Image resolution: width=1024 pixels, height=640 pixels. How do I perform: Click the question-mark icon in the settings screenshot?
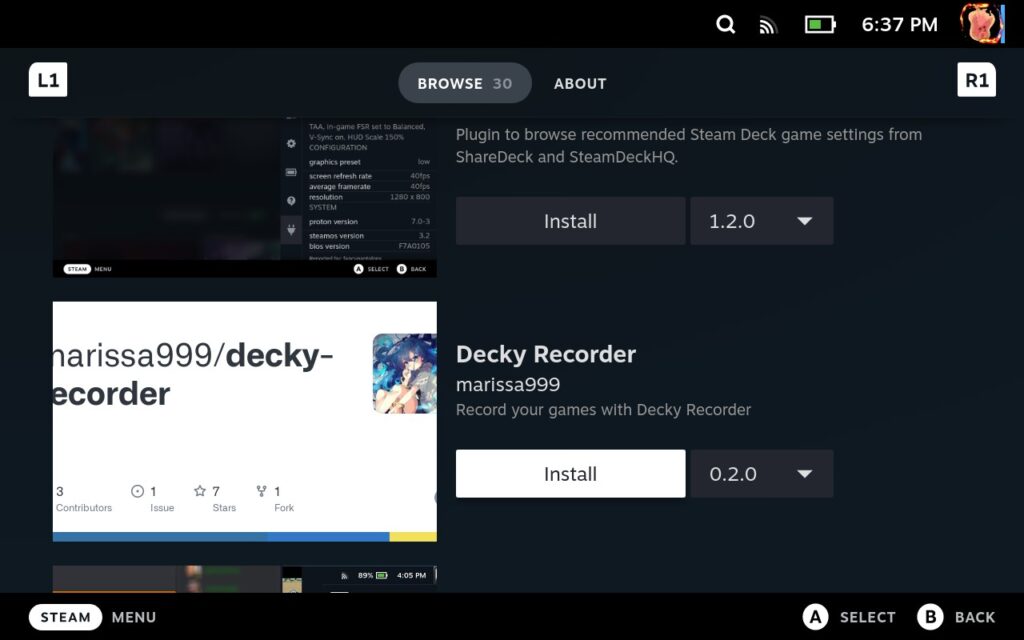pyautogui.click(x=291, y=200)
